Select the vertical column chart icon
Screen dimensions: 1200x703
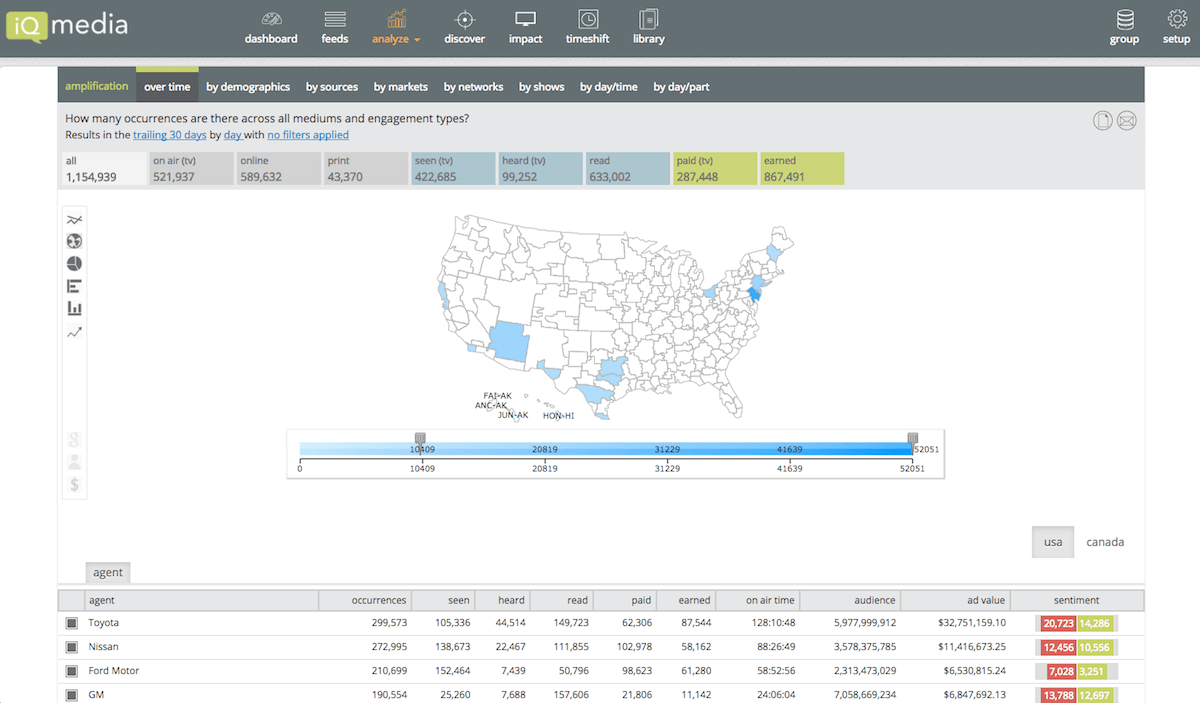74,309
